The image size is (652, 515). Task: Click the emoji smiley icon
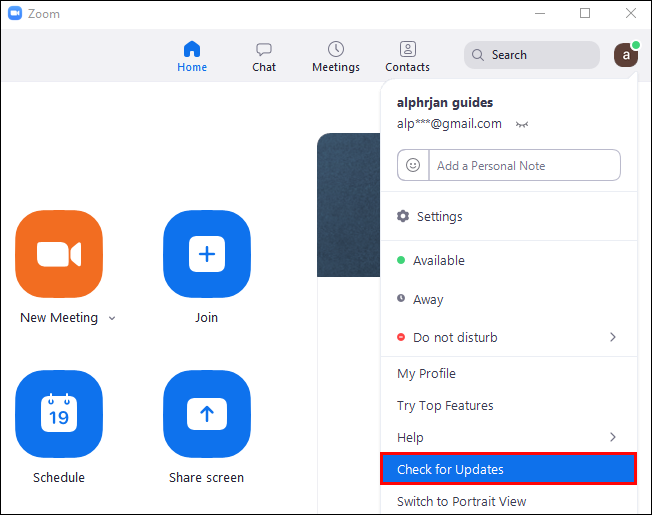pyautogui.click(x=413, y=165)
